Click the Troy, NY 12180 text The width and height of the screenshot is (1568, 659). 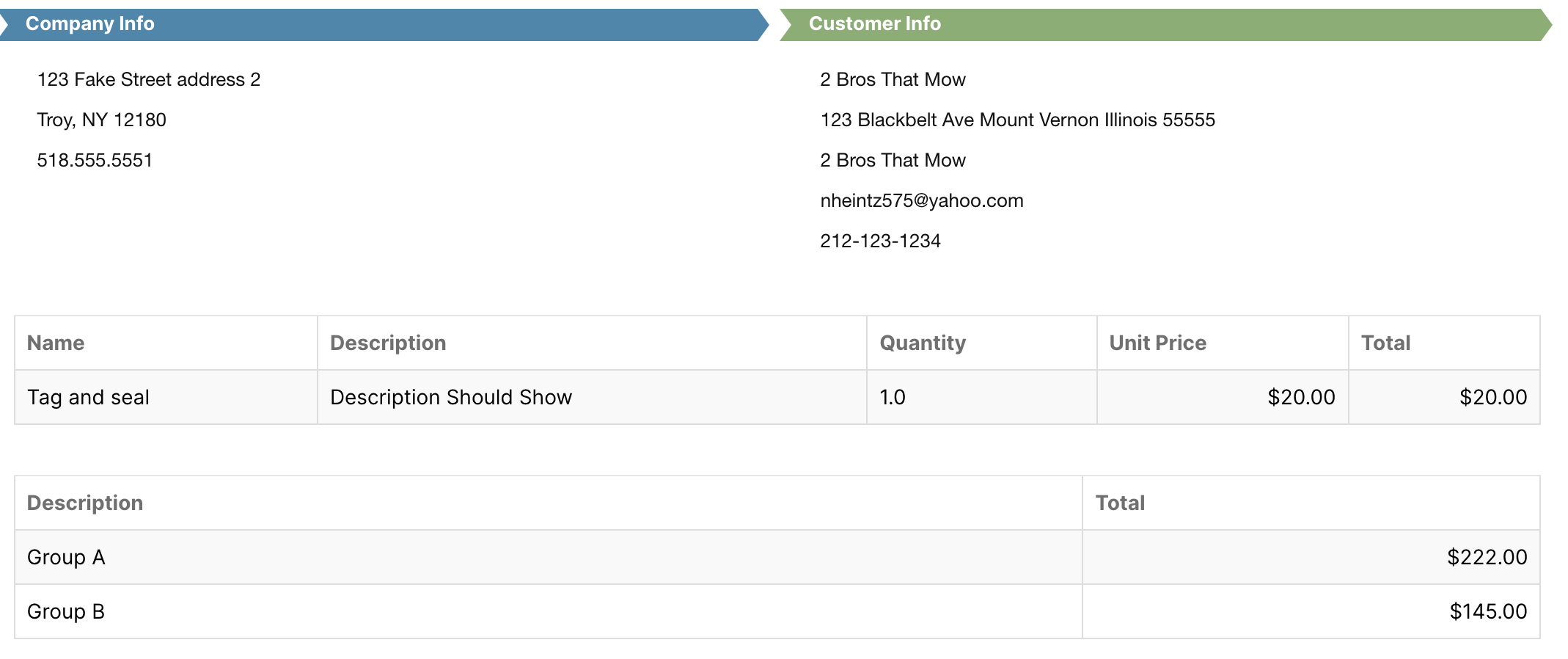pos(102,120)
